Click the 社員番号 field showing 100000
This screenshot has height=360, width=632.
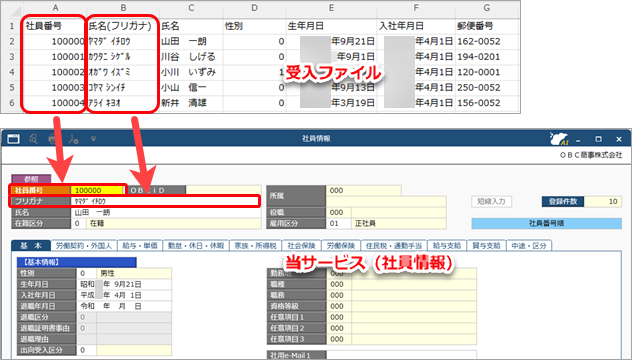pyautogui.click(x=97, y=190)
